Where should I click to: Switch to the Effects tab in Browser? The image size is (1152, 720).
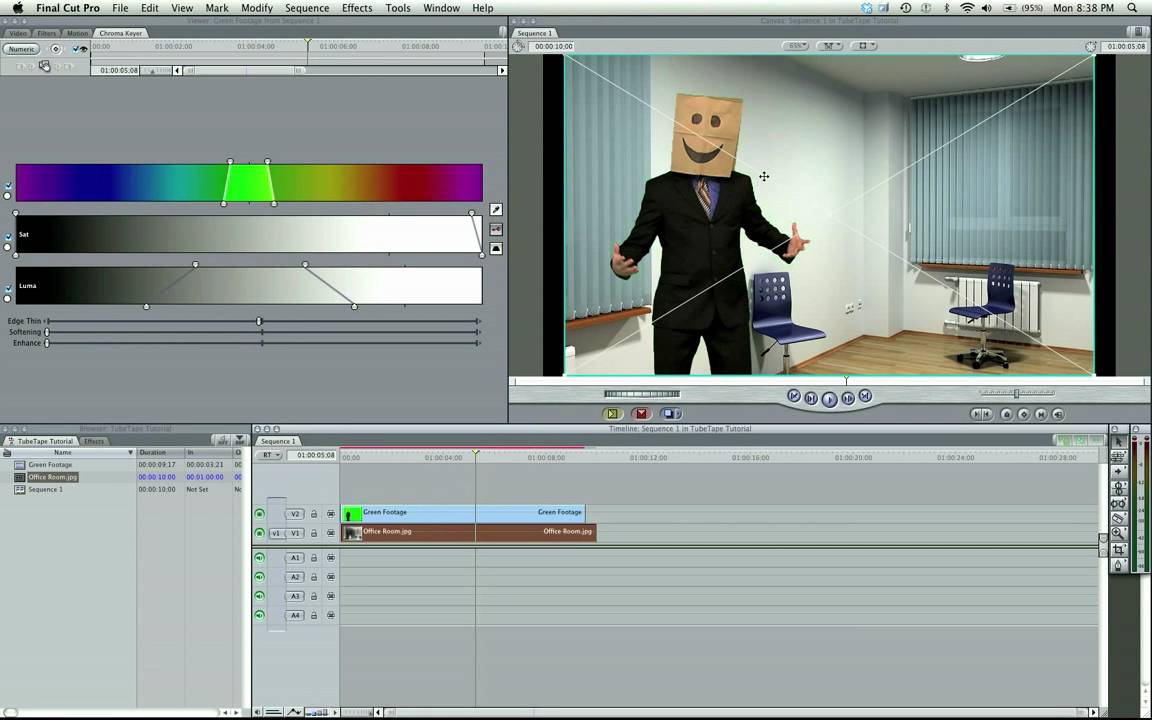(x=94, y=442)
